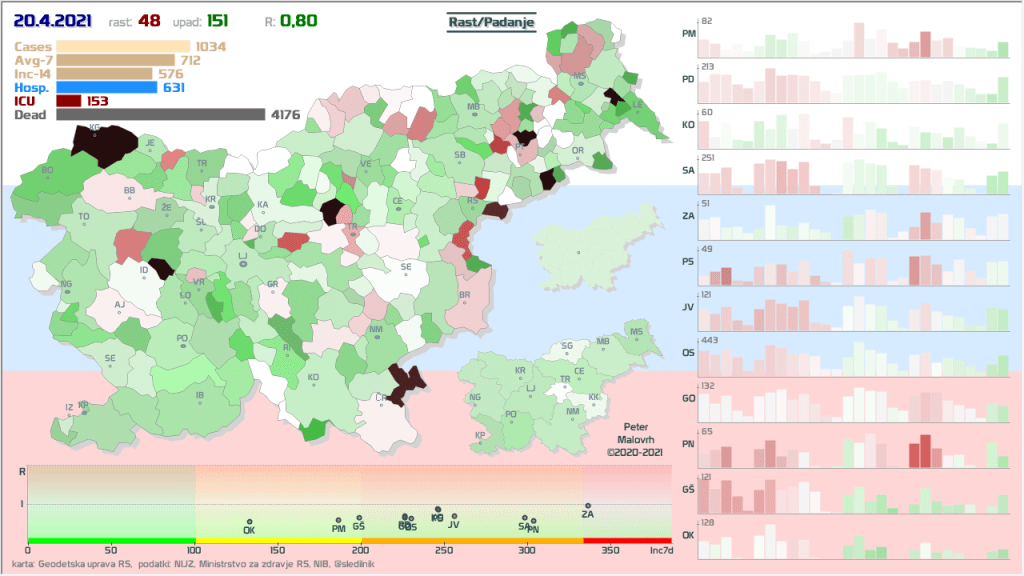Click the blue Hosp. bar

[x=107, y=87]
